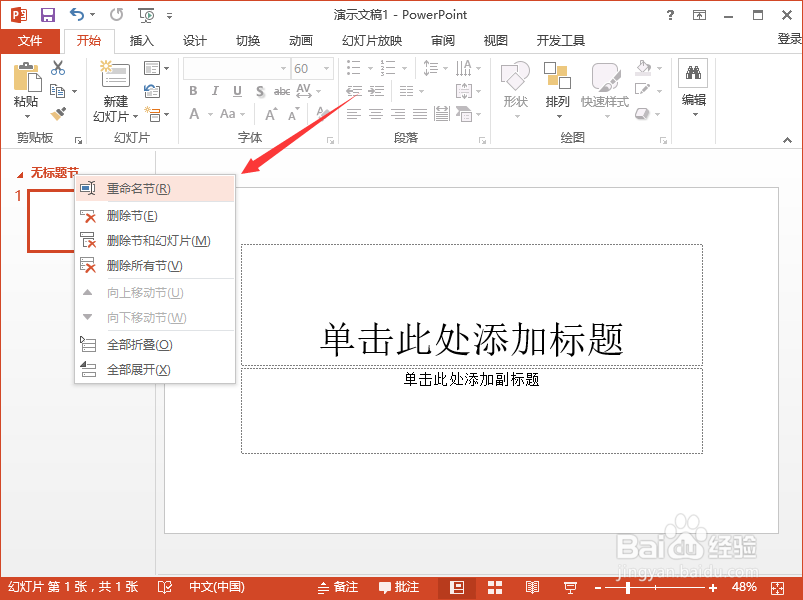Switch to the 插入 (Insert) ribbon tab
Image resolution: width=803 pixels, height=600 pixels.
coord(141,41)
